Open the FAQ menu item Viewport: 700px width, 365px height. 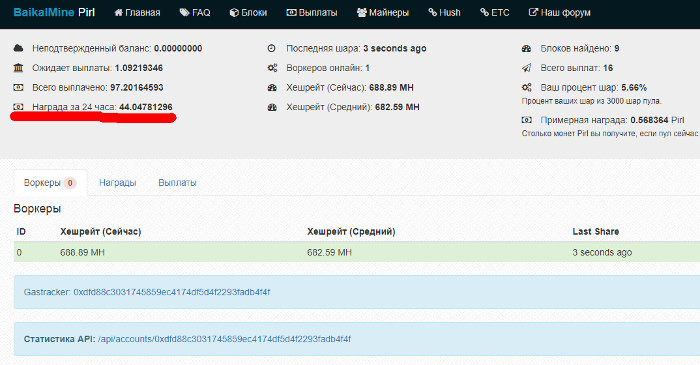(x=195, y=13)
